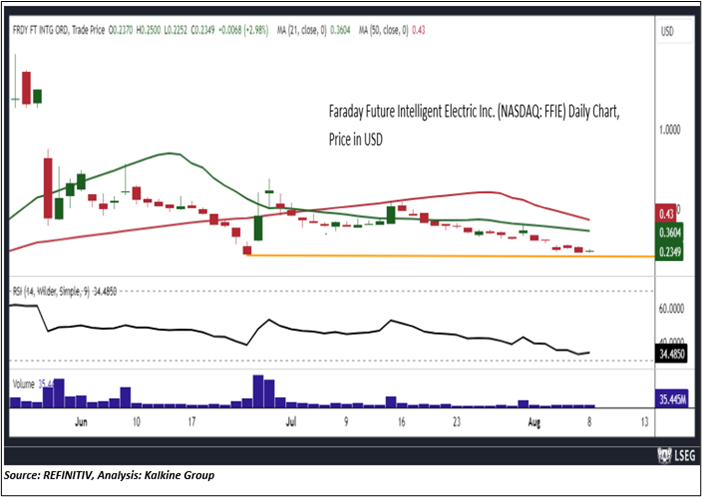
Task: Click the Jun label on the time axis
Action: [x=81, y=422]
